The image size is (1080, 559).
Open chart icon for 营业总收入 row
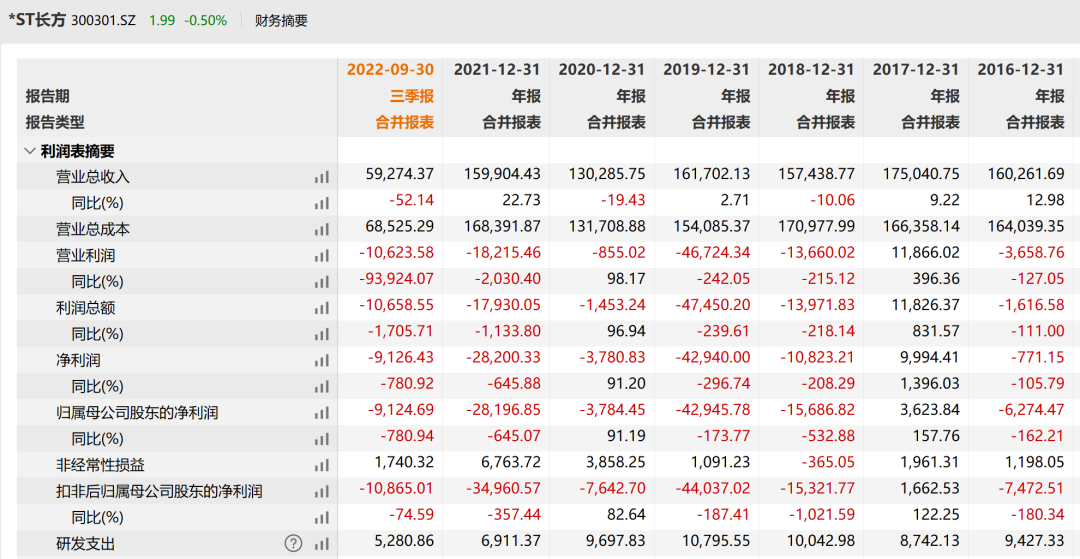point(321,177)
